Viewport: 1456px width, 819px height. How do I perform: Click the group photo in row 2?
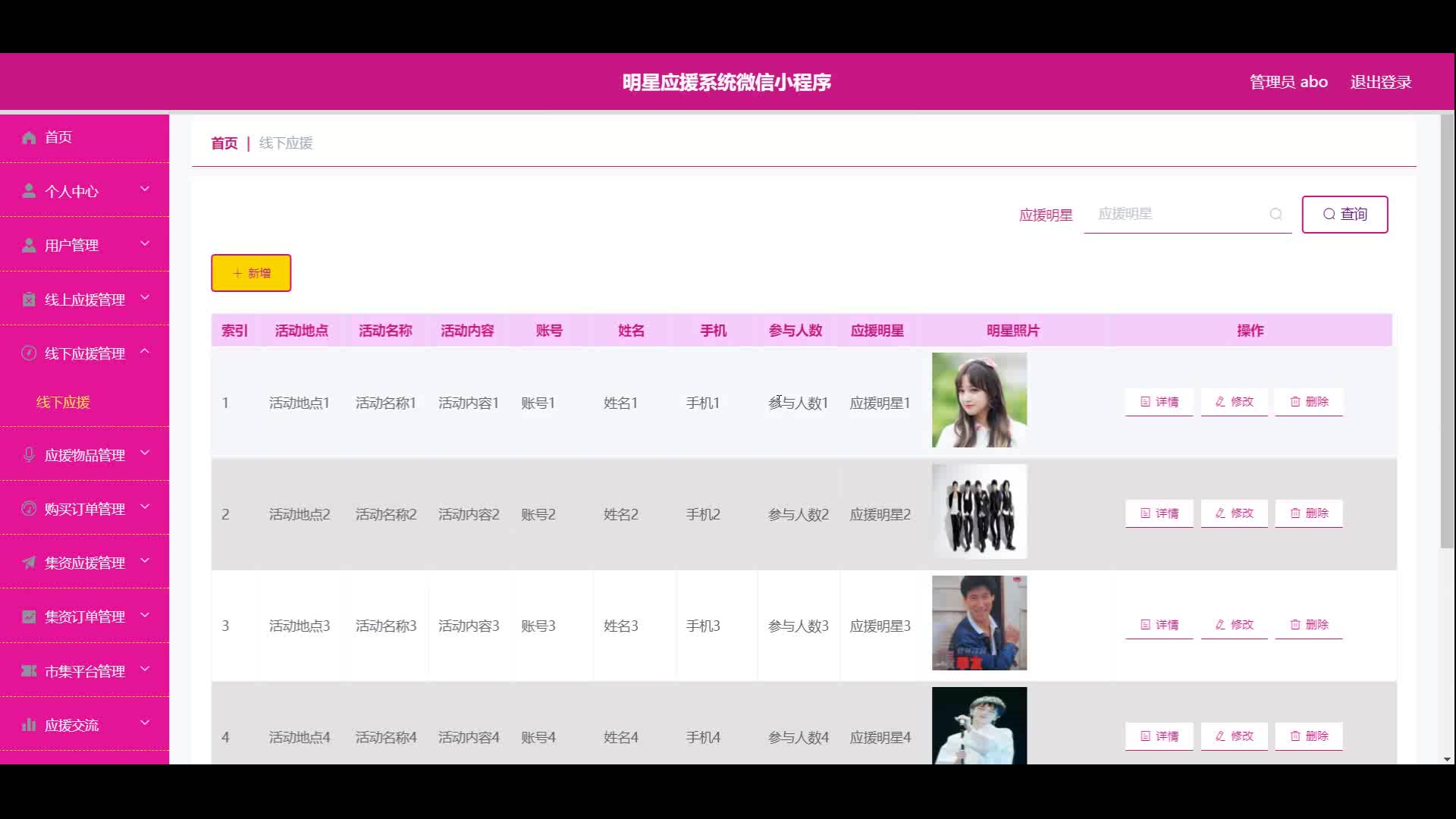coord(979,511)
